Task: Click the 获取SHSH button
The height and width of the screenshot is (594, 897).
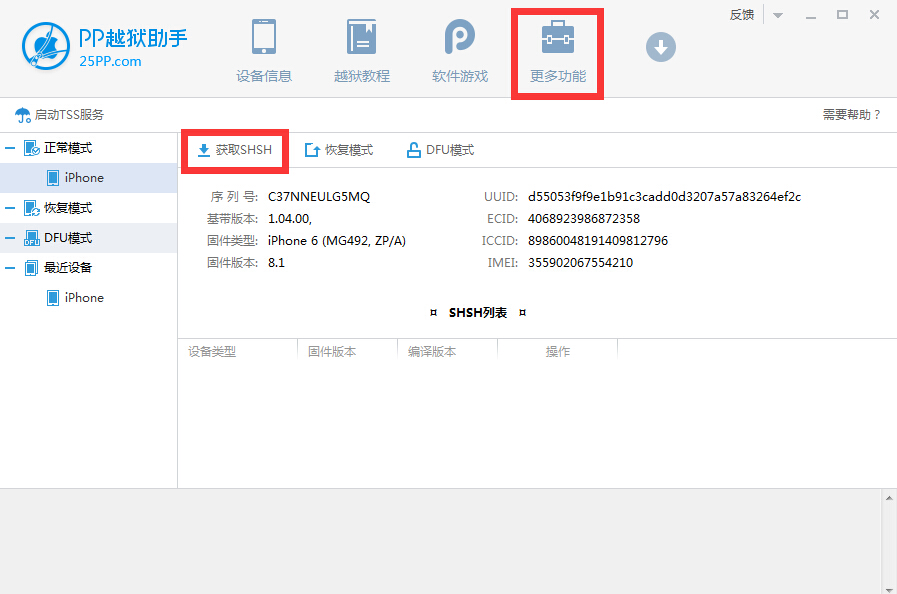Action: point(235,151)
